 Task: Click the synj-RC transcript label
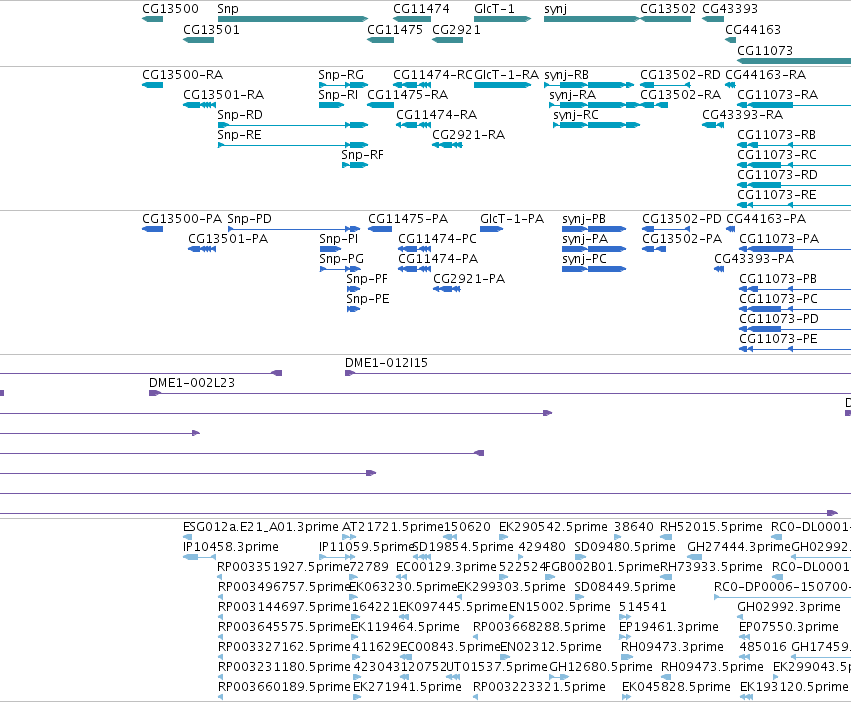[x=576, y=115]
